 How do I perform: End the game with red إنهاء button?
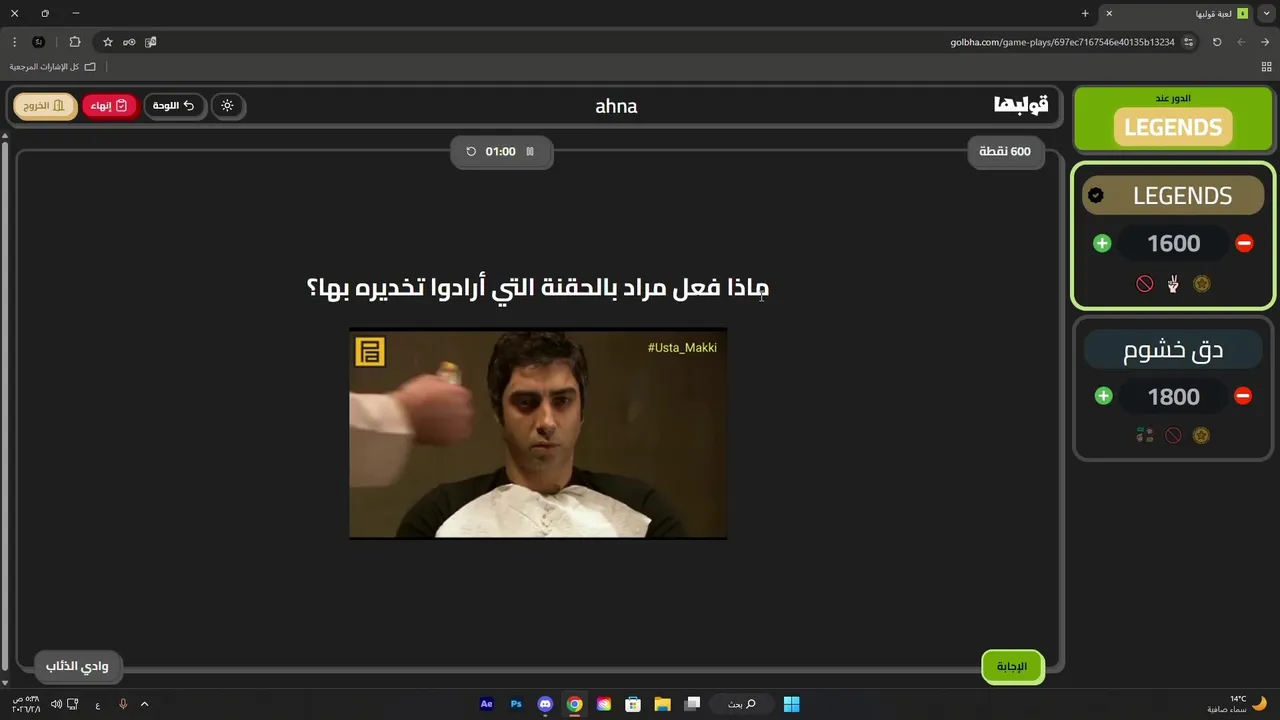click(x=109, y=106)
